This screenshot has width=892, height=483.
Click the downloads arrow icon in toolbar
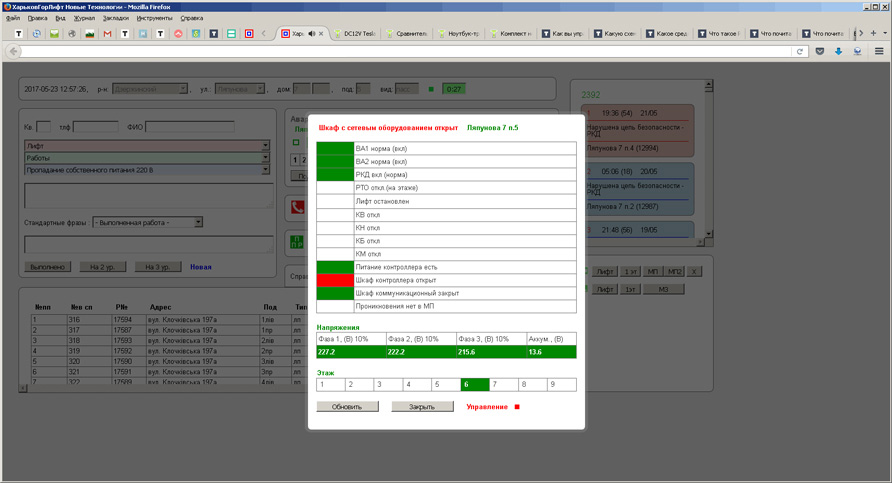[x=839, y=51]
